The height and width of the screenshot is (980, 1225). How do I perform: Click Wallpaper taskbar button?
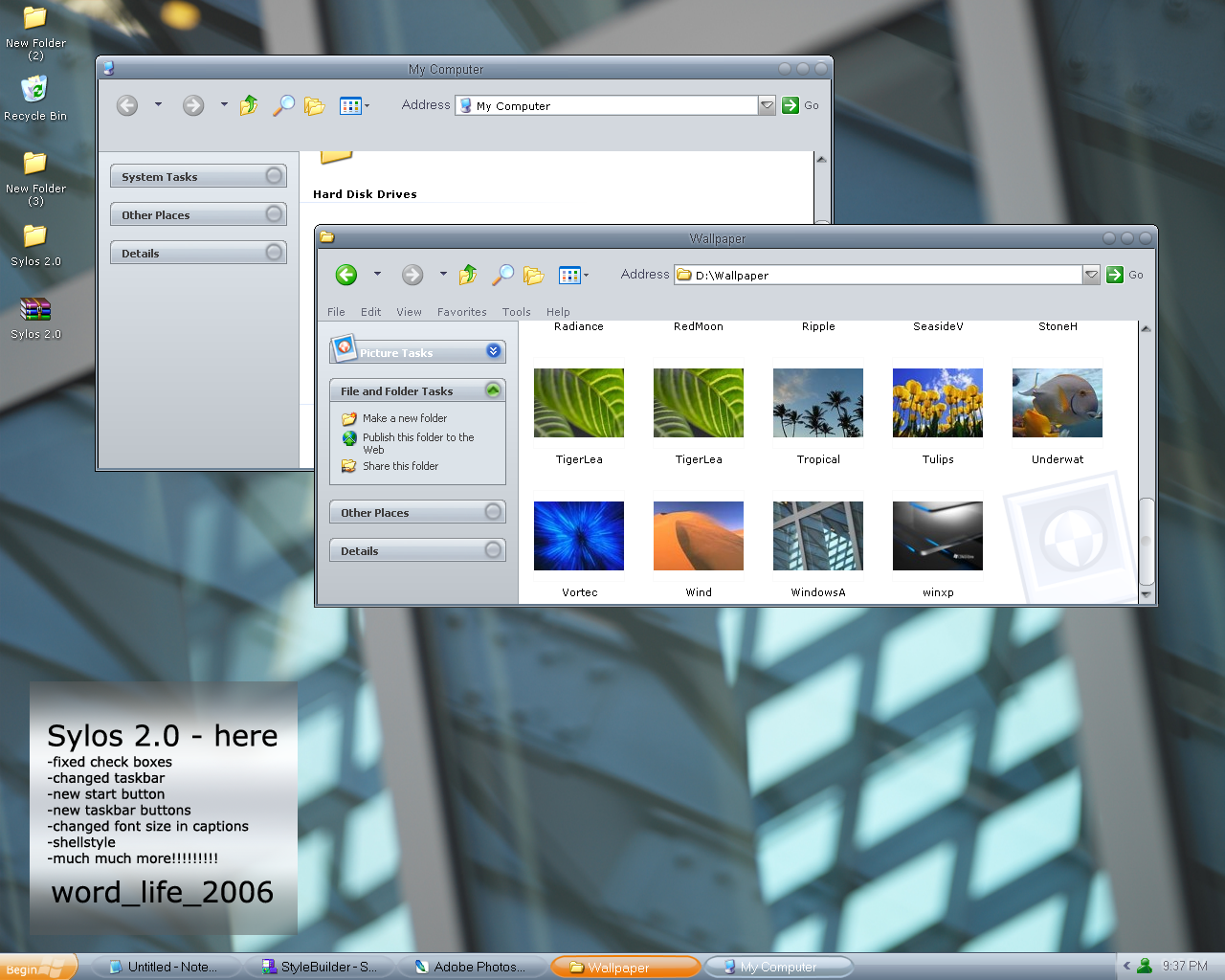tap(626, 967)
